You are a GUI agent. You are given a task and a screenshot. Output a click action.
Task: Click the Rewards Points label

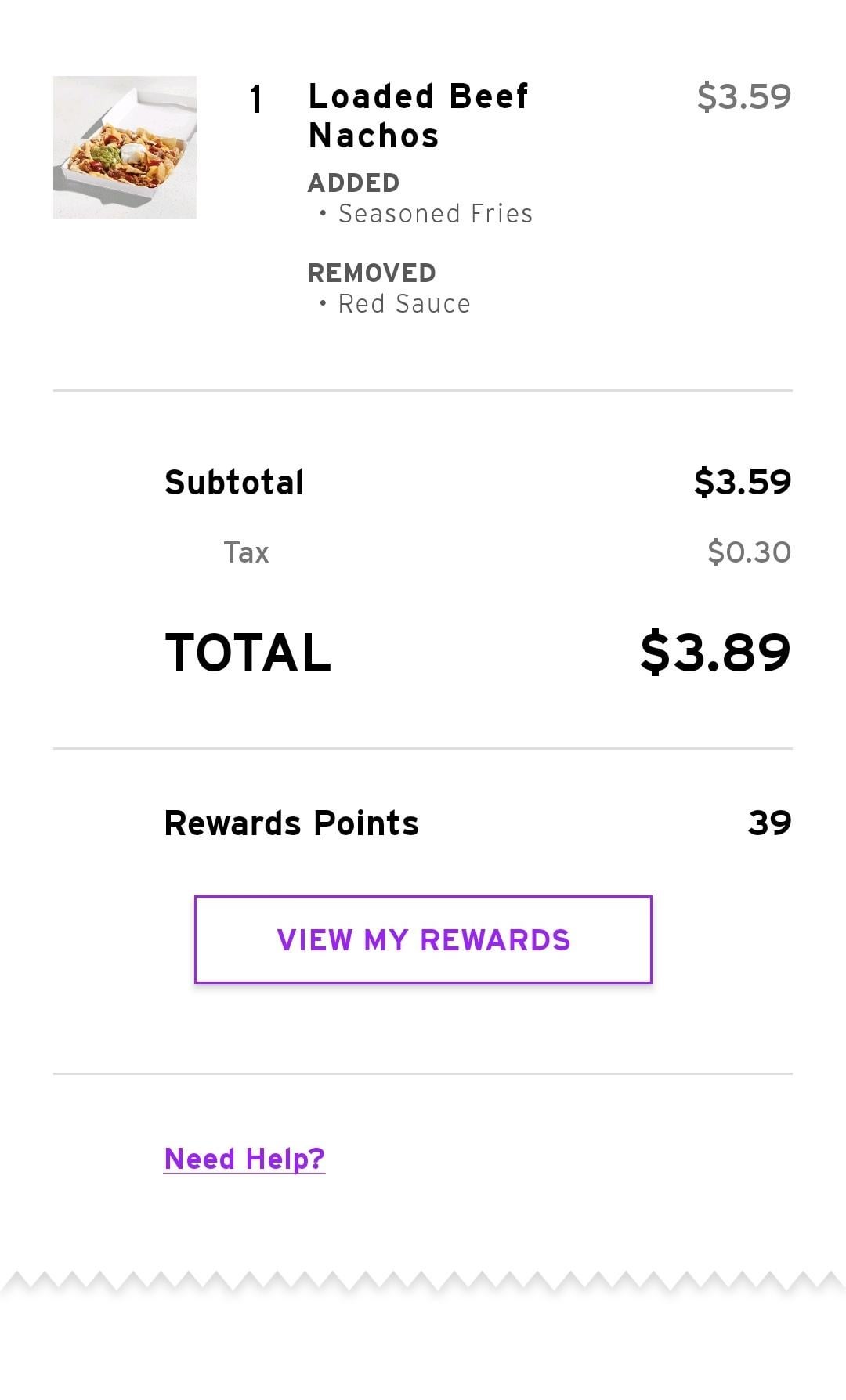(291, 823)
